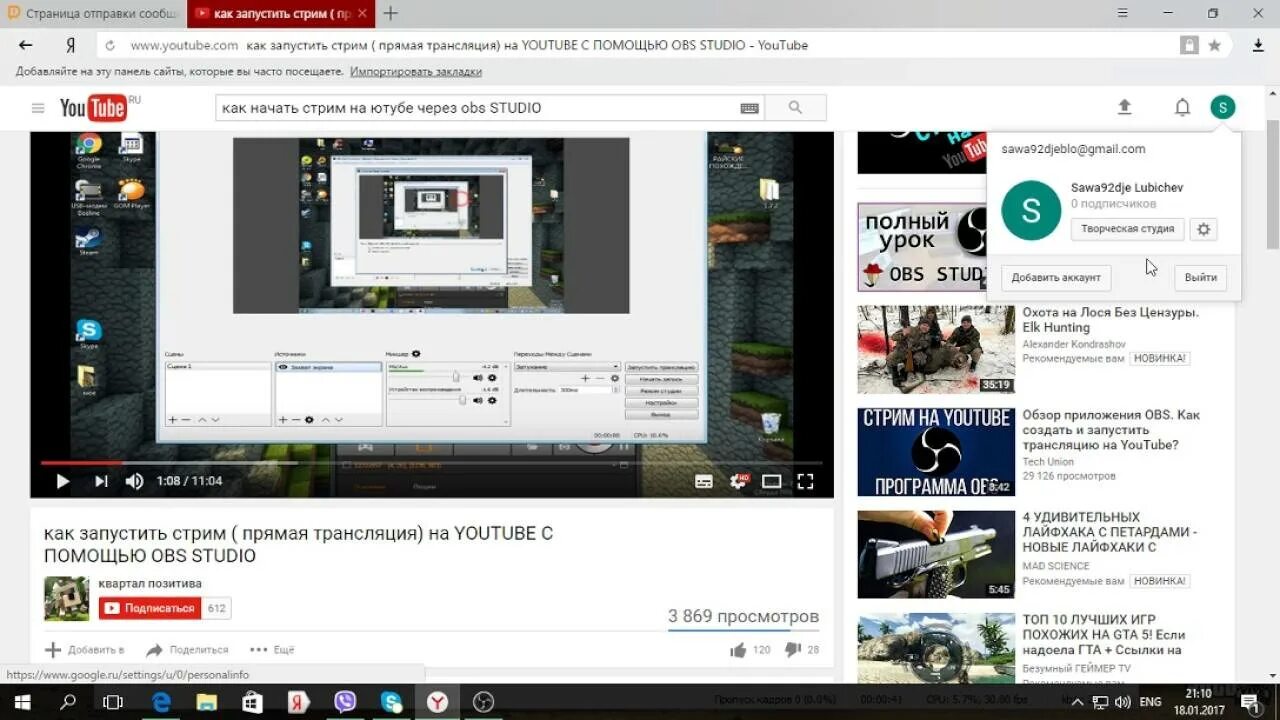Like the video with thumbs up
This screenshot has height=720, width=1280.
point(738,650)
